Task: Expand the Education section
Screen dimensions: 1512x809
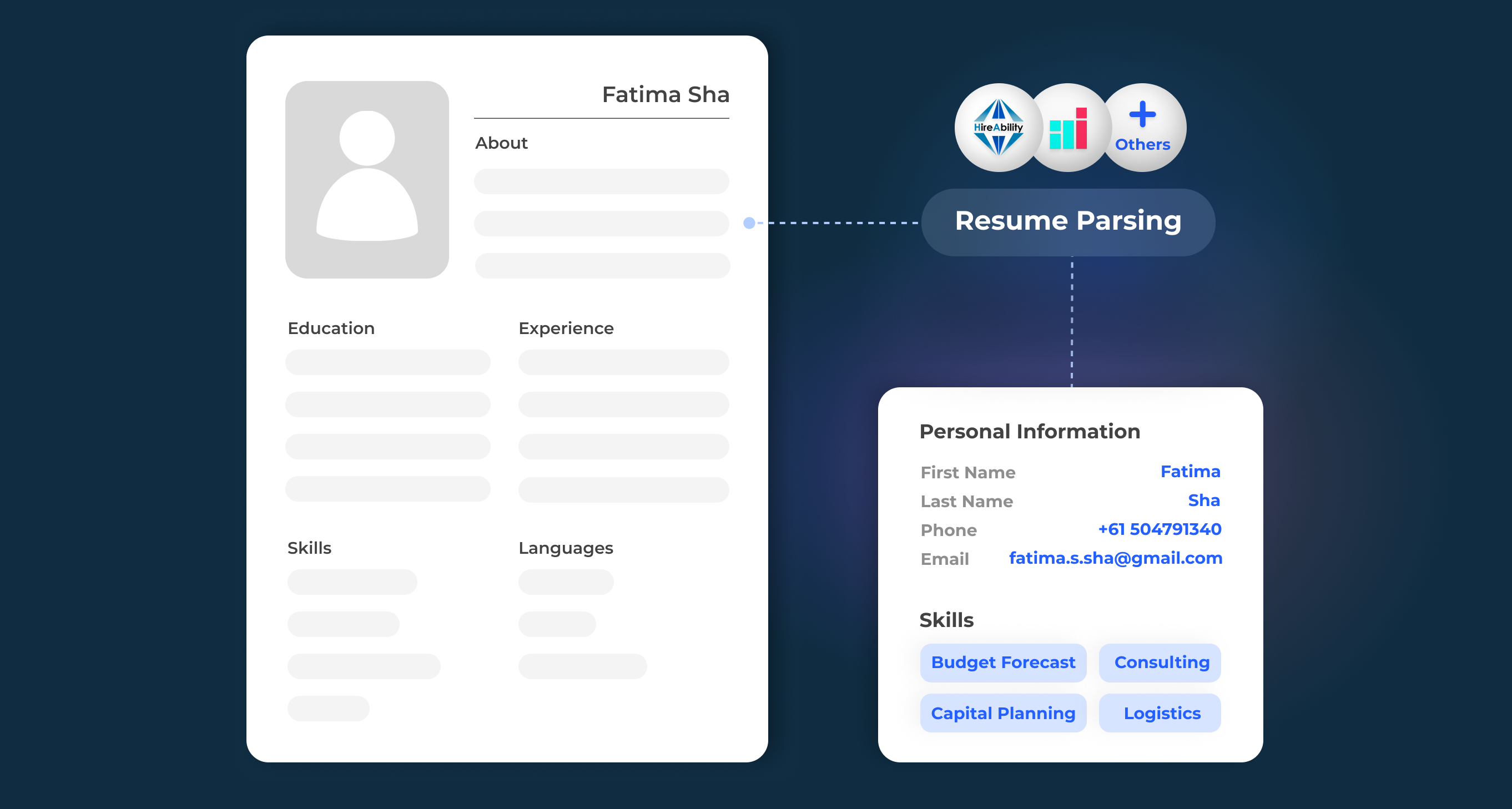Action: [x=331, y=328]
